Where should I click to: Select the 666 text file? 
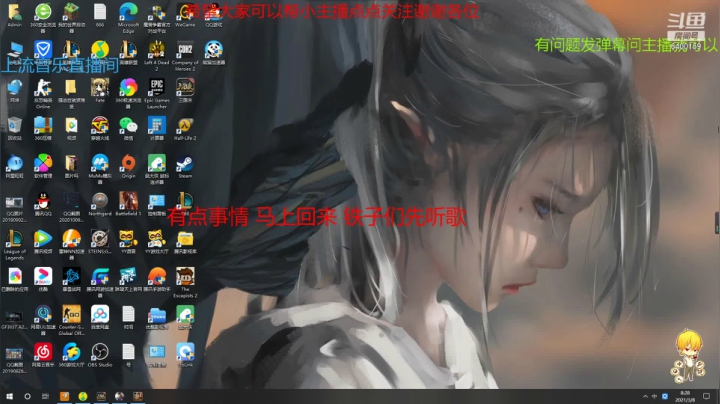100,12
